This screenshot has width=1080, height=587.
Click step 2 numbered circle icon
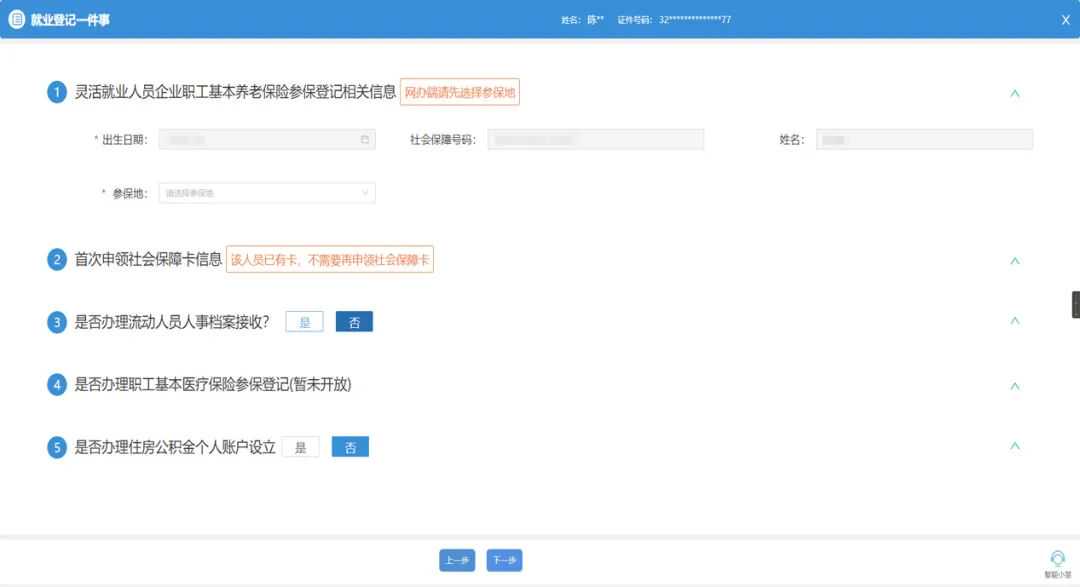pos(57,260)
